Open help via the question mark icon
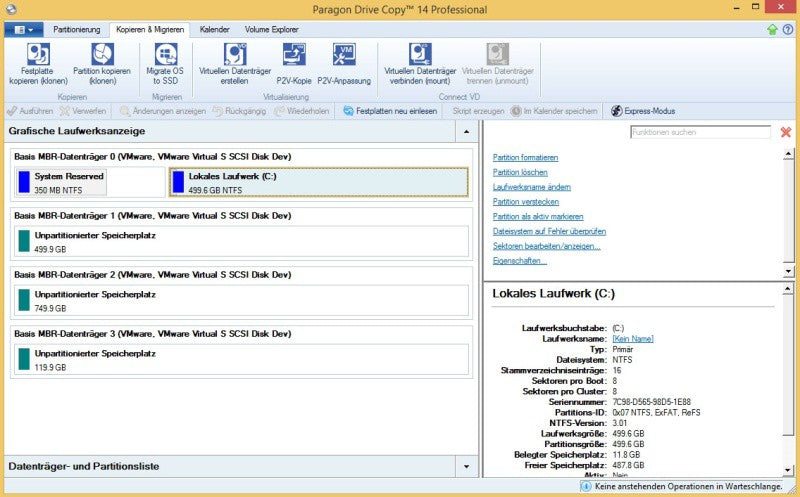 click(x=788, y=30)
